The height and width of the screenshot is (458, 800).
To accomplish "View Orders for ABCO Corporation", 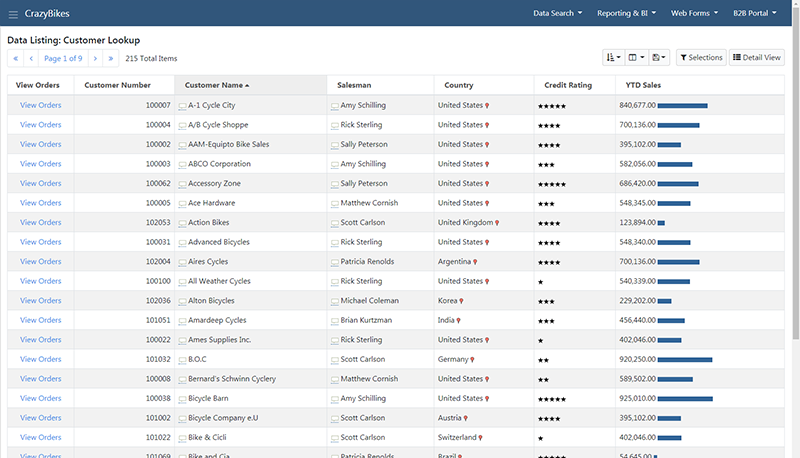I will (40, 164).
